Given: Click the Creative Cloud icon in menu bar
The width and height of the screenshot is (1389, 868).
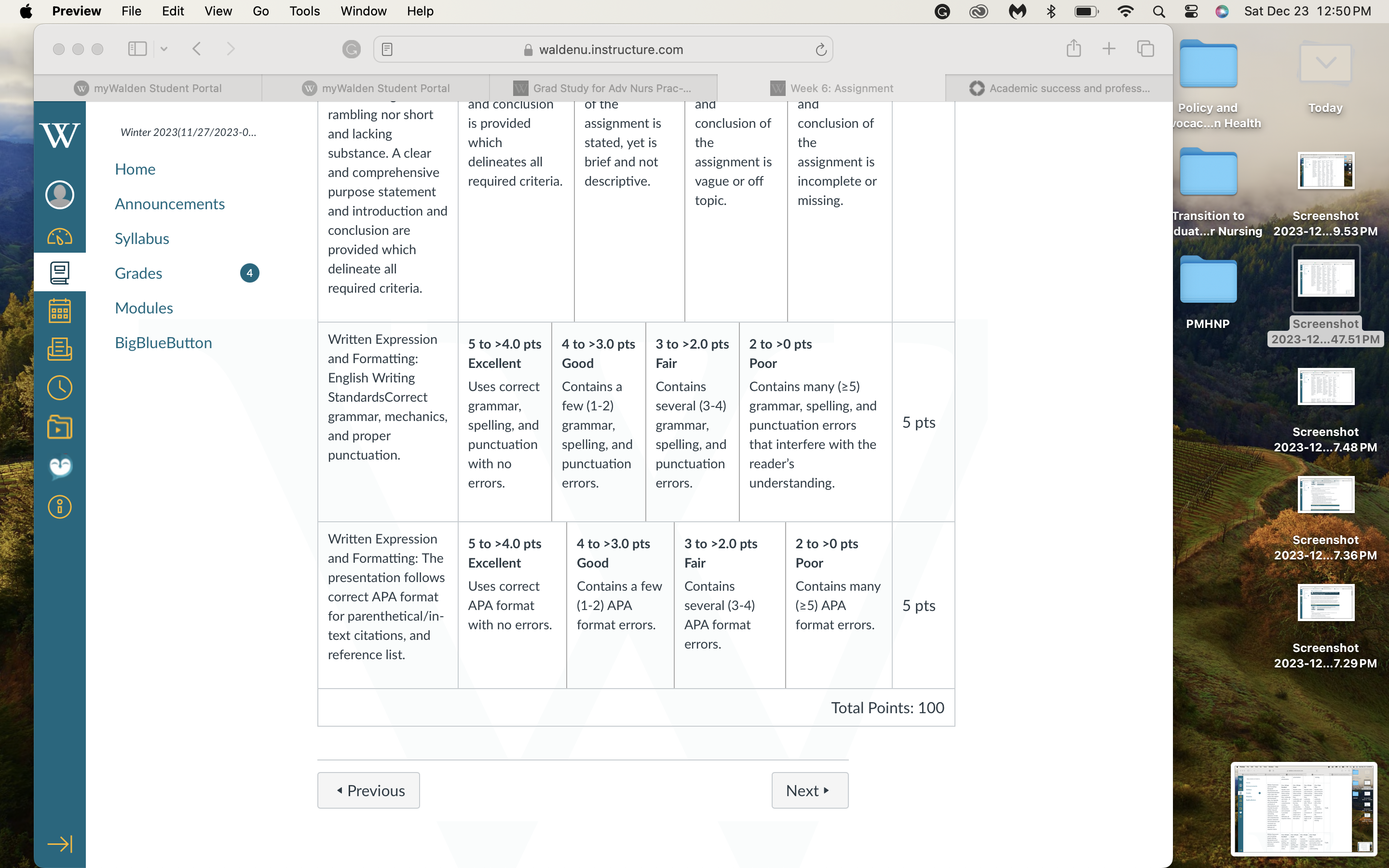Looking at the screenshot, I should [x=979, y=12].
